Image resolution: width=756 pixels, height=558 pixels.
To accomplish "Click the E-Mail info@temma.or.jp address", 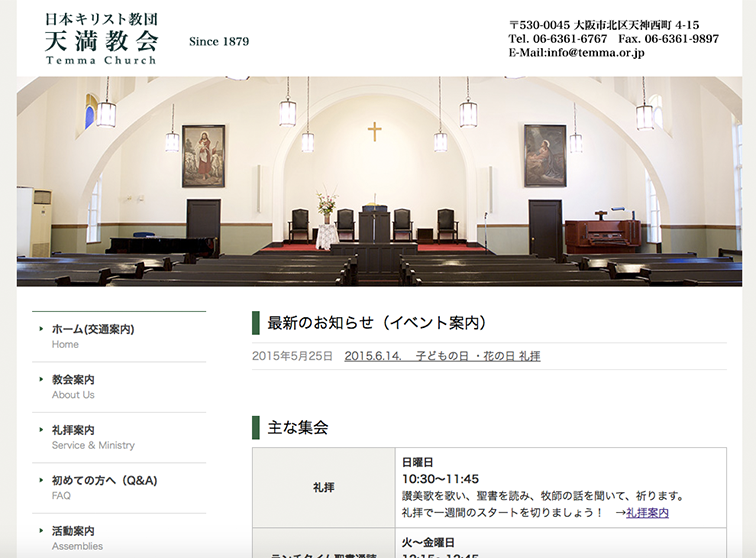I will click(576, 53).
